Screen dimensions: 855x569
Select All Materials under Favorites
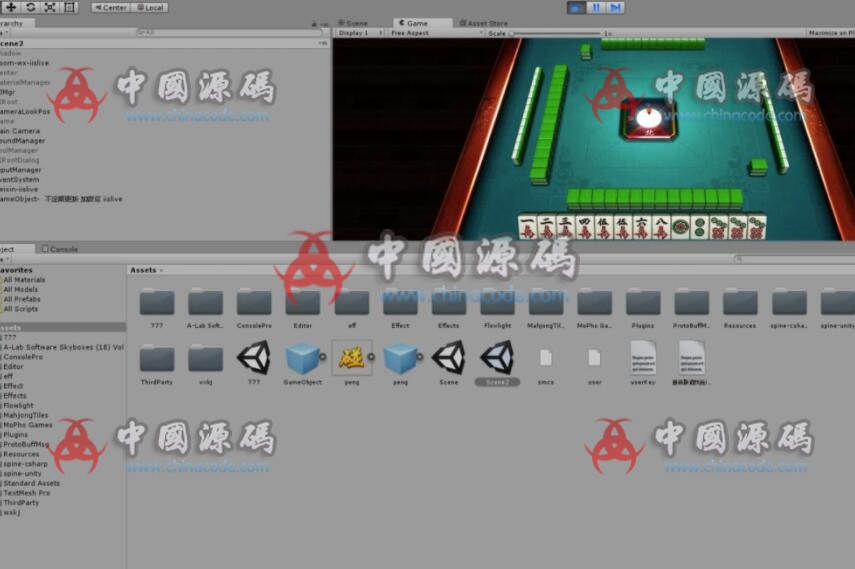(x=24, y=280)
